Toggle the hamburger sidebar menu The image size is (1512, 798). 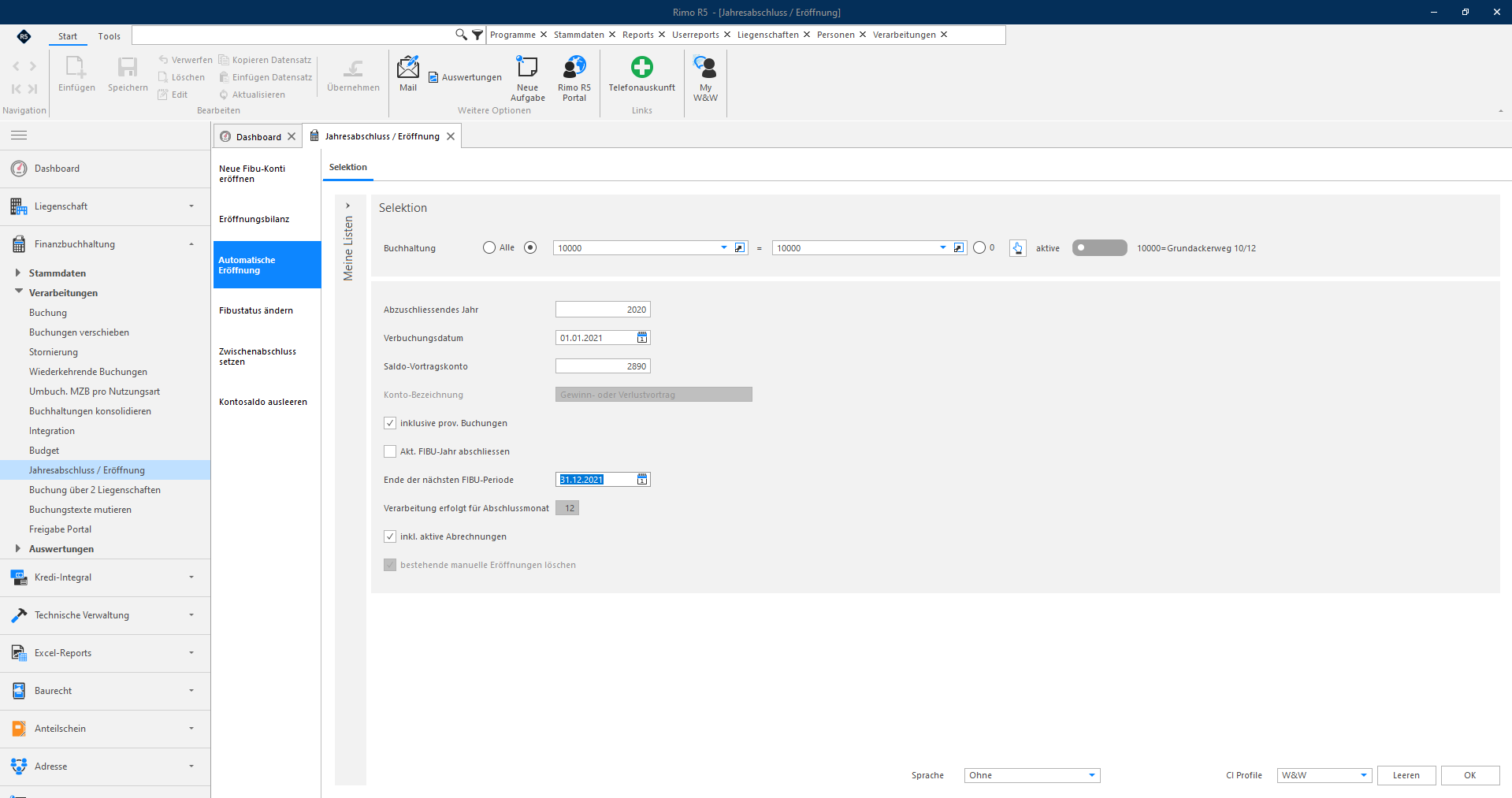click(x=19, y=135)
